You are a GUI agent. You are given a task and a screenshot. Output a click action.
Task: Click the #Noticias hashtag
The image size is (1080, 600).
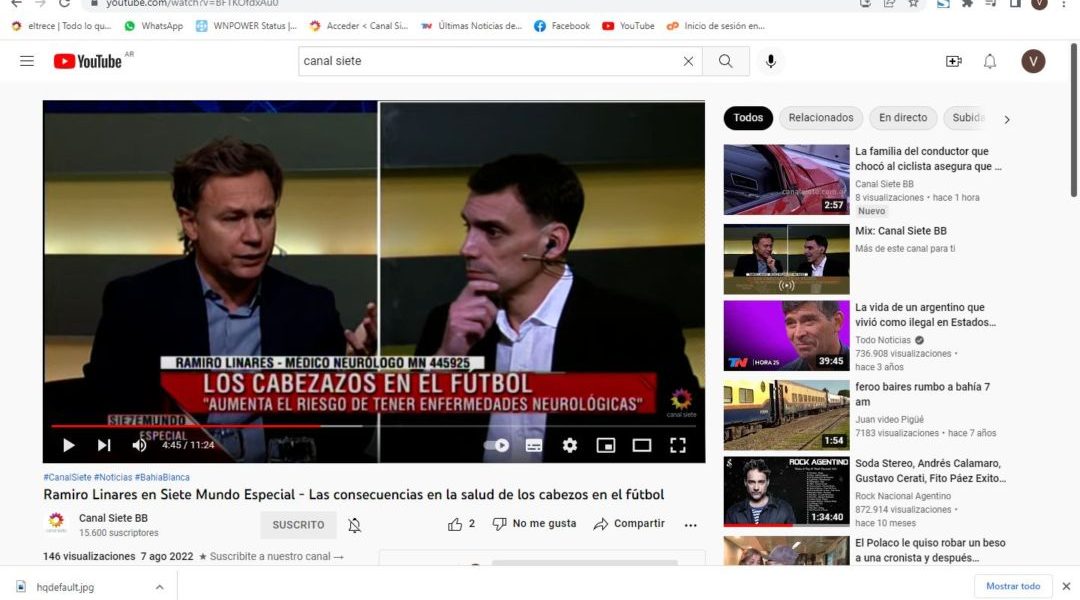(113, 477)
